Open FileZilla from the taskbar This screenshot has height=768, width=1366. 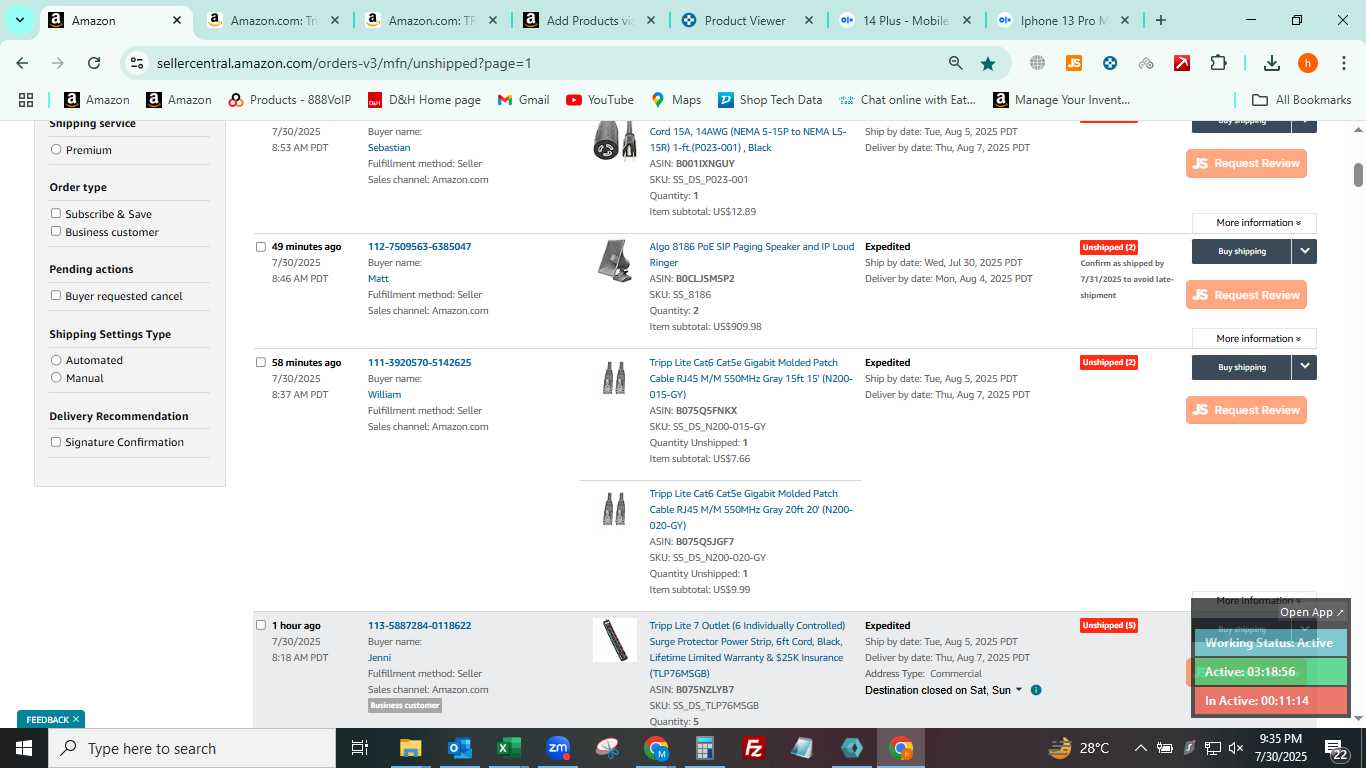(754, 748)
